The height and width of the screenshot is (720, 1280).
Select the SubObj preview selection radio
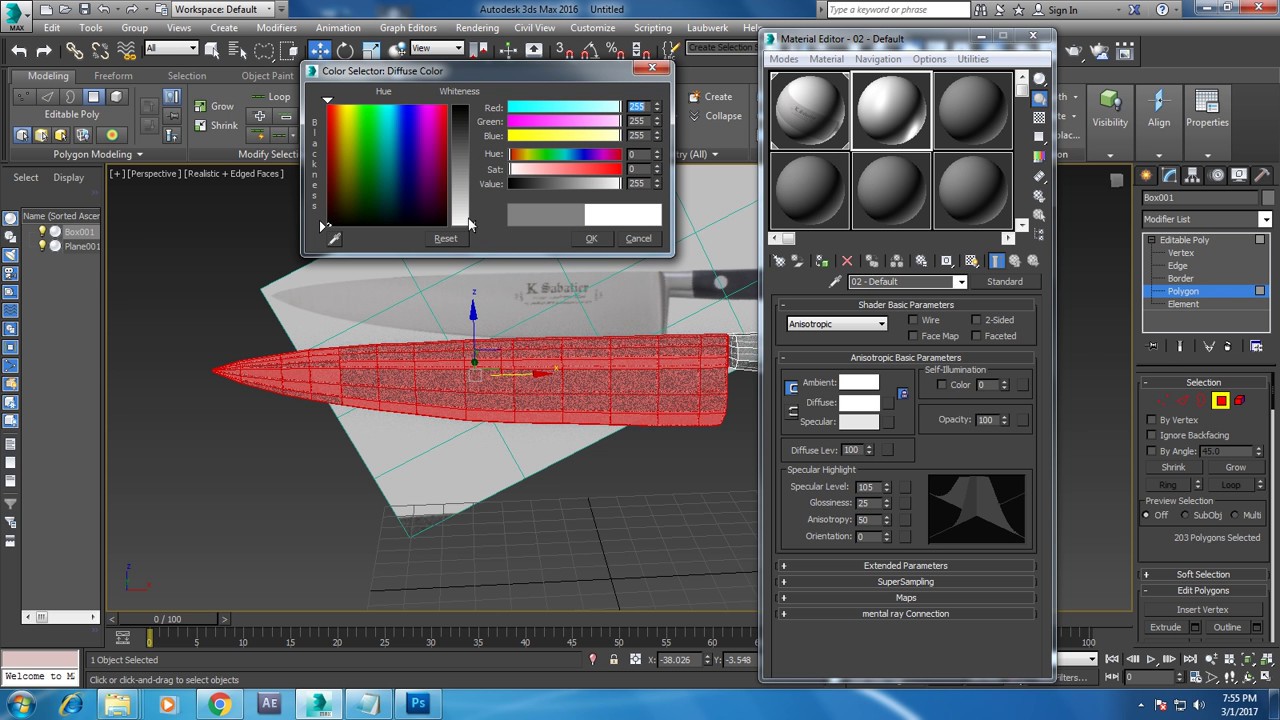point(1185,515)
